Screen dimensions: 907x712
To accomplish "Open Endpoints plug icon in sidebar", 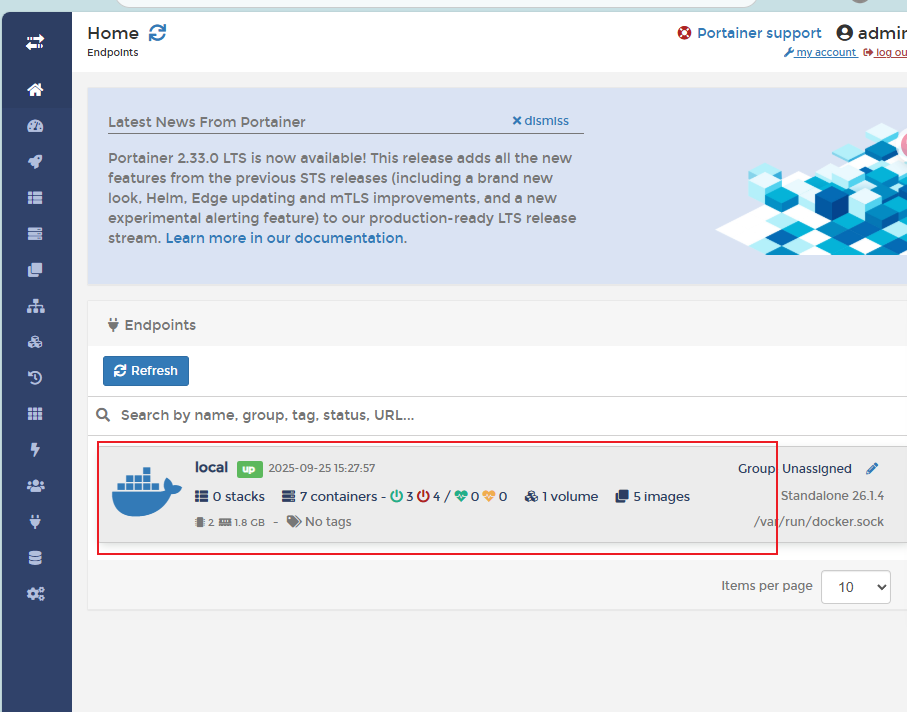I will coord(35,522).
